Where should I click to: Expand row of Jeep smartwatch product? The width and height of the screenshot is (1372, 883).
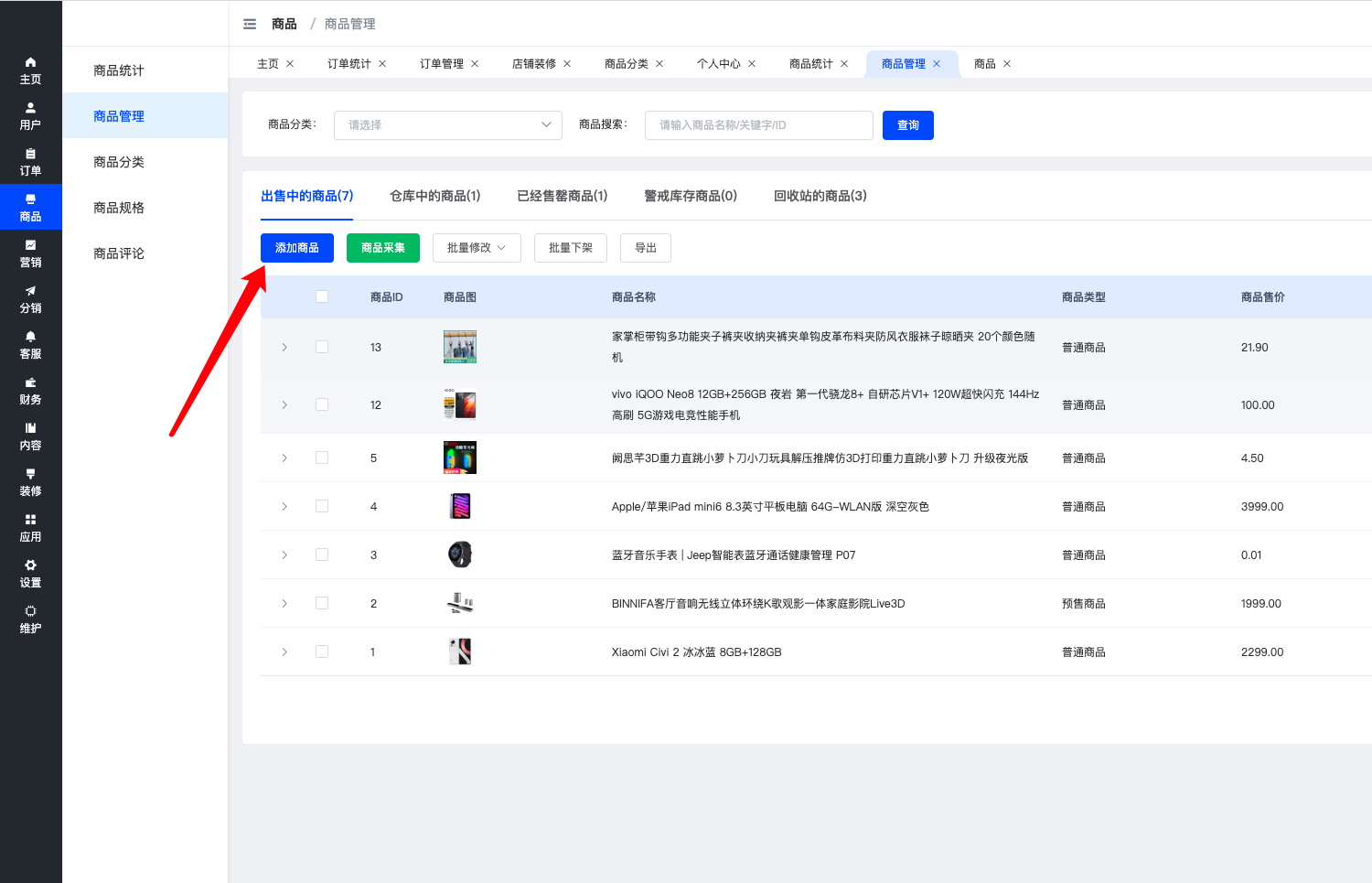coord(284,555)
